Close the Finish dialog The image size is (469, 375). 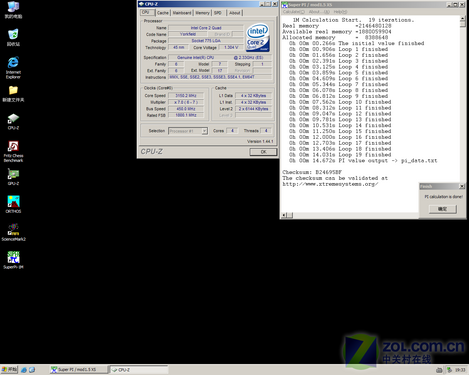(462, 186)
